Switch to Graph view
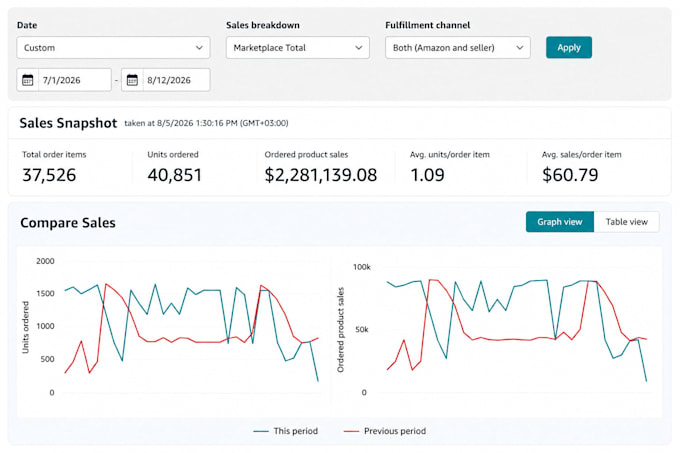Screen dimensions: 680x453 coord(559,222)
